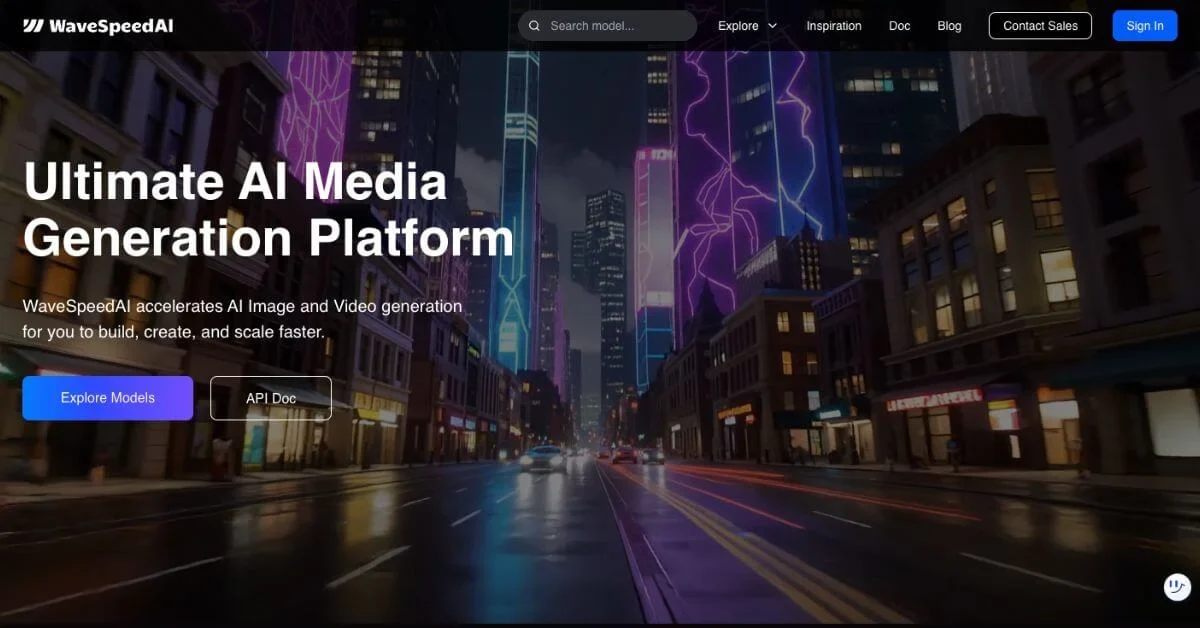
Task: Open the smiley face chat widget
Action: click(x=1177, y=587)
